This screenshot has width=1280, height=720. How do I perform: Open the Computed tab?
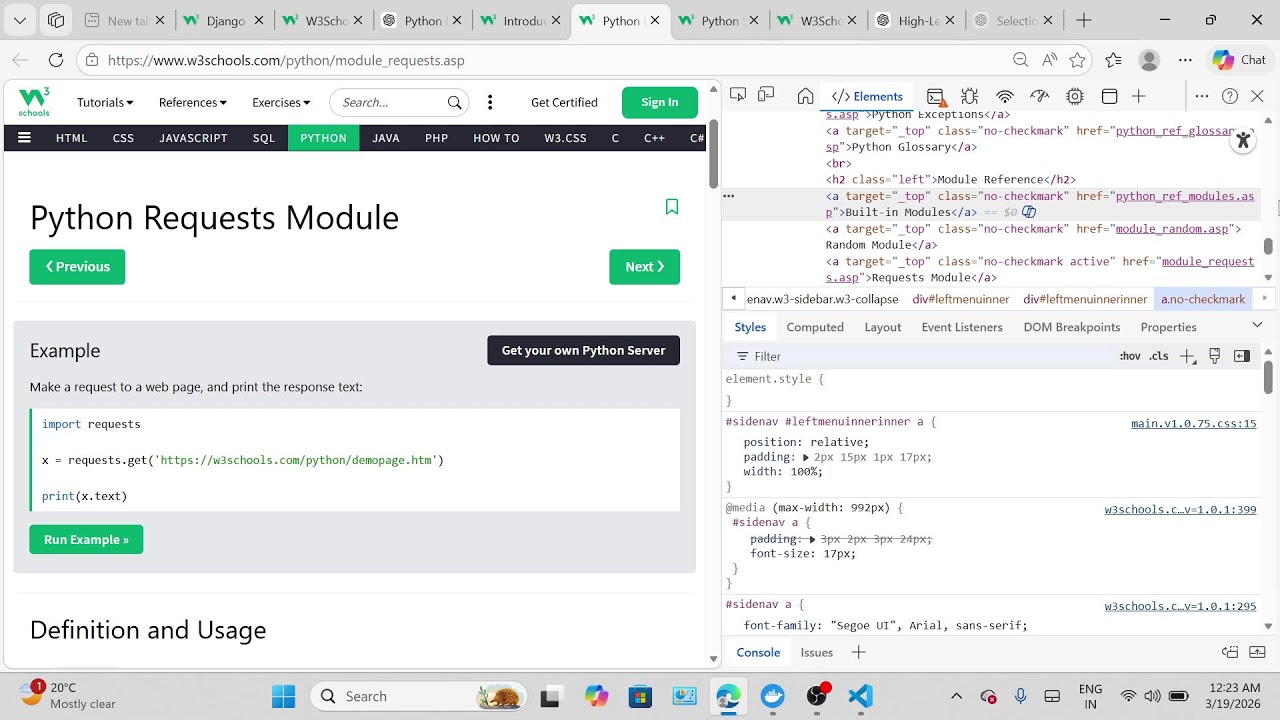(x=815, y=327)
